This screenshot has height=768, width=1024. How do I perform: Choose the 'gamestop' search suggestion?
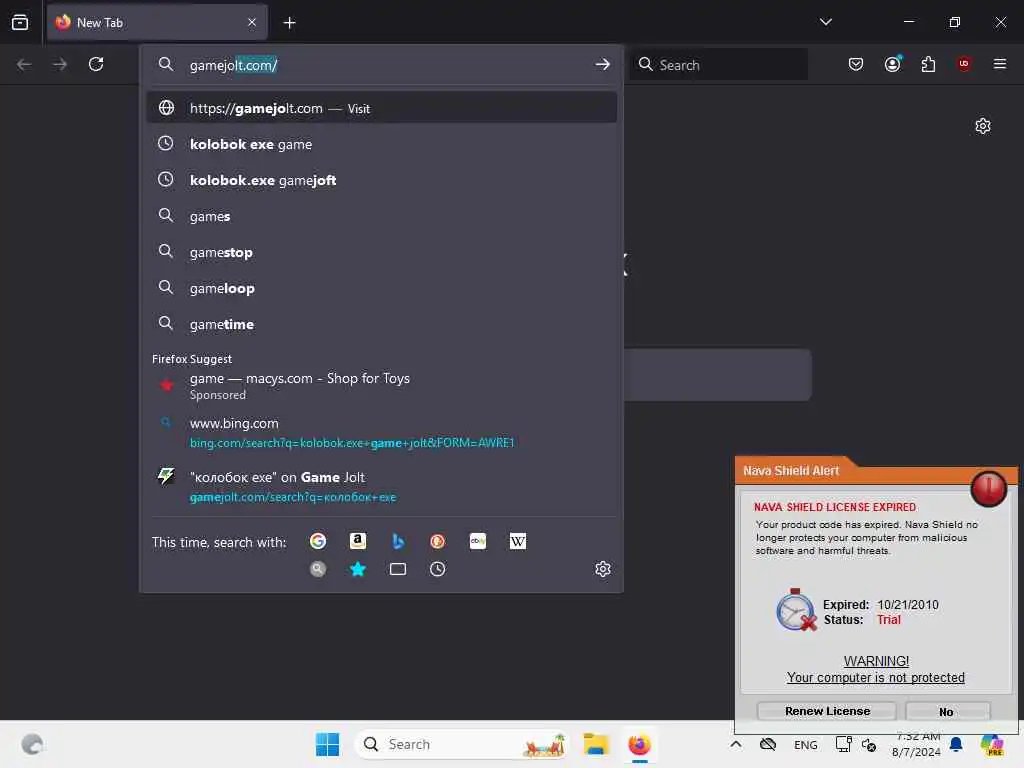click(x=382, y=252)
